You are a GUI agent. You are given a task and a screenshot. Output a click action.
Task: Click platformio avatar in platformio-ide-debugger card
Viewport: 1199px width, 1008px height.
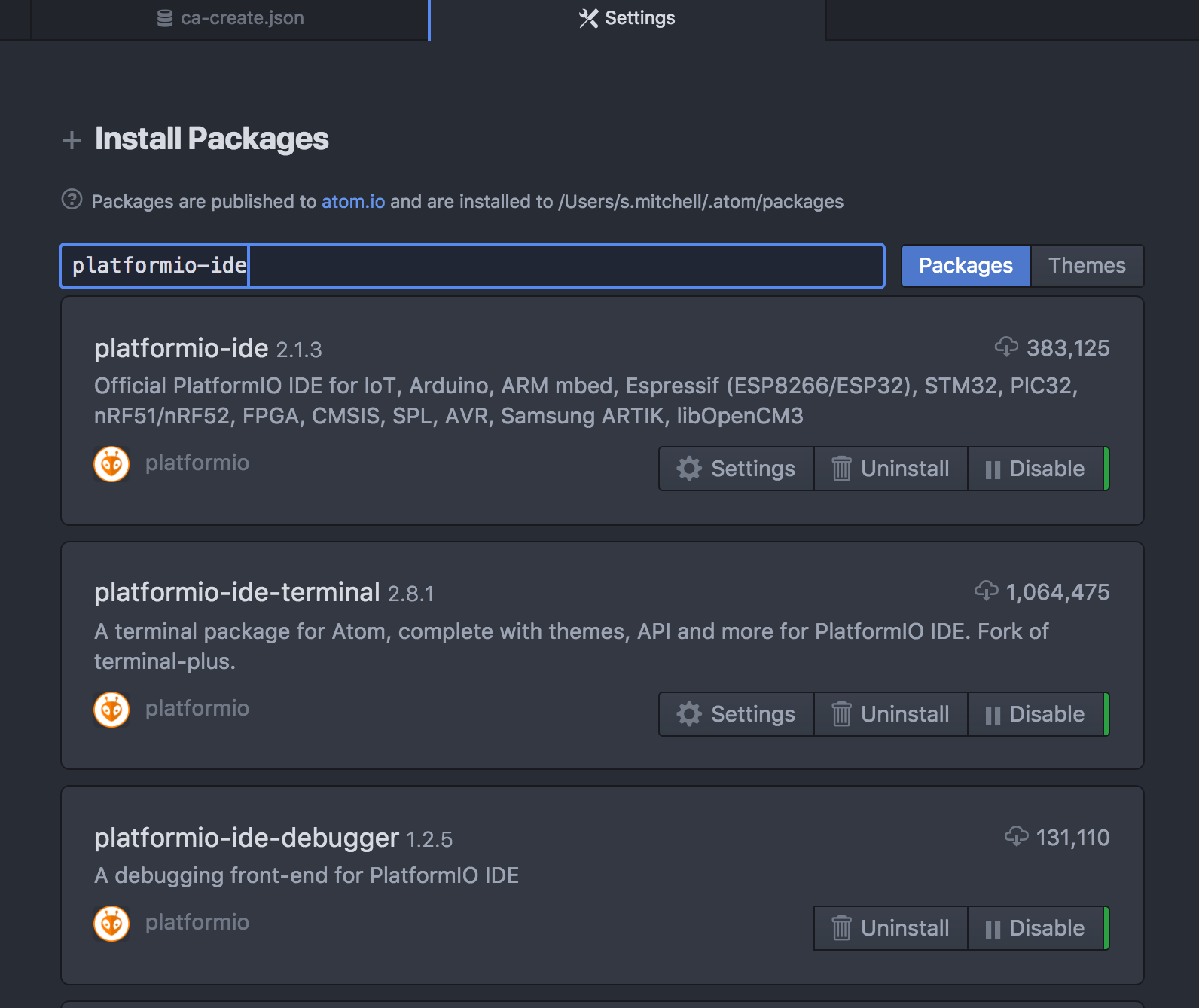(x=111, y=924)
